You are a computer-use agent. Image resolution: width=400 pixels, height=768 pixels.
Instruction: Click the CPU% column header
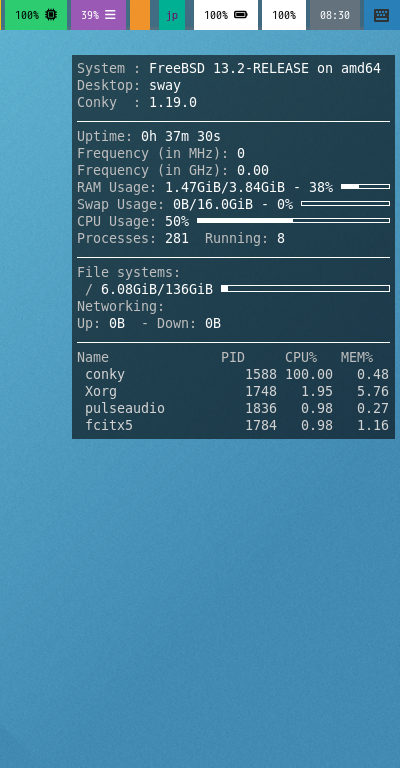pos(301,358)
